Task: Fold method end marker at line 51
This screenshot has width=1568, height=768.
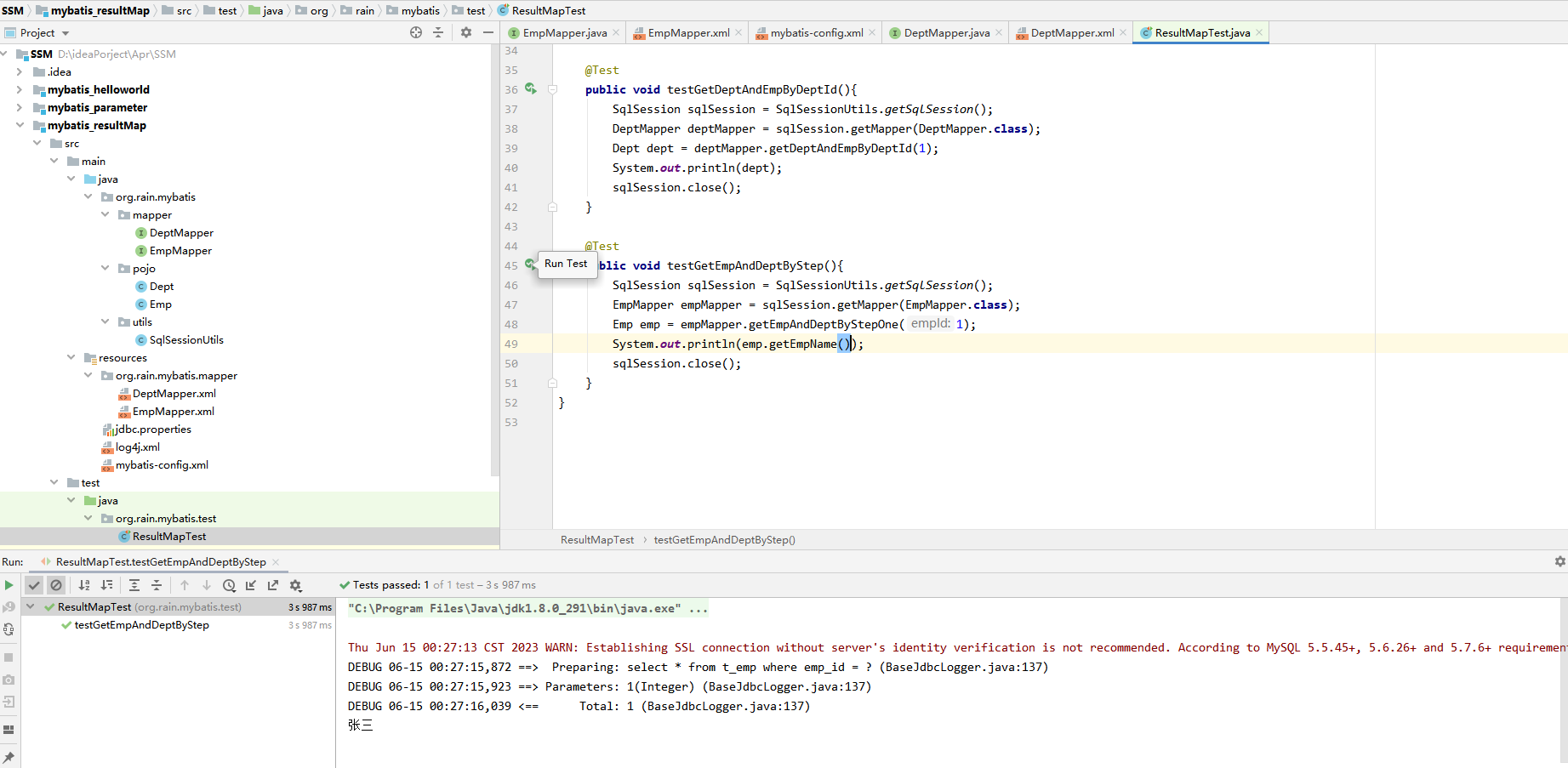Action: click(552, 383)
